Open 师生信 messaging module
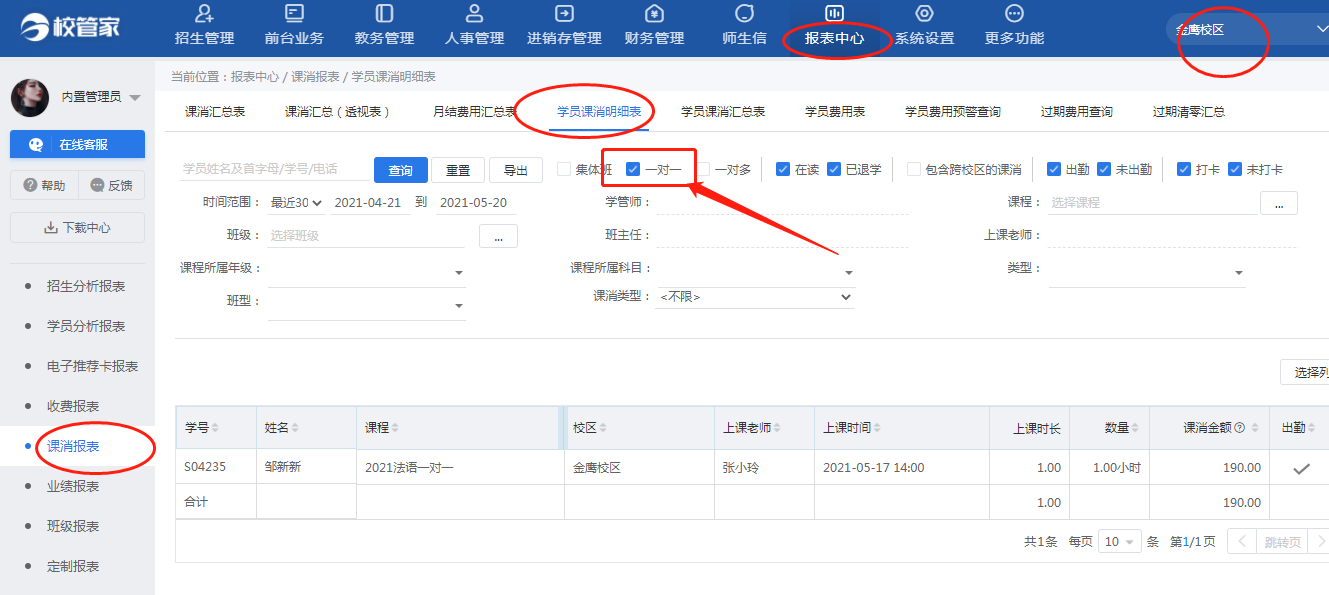 [x=744, y=26]
